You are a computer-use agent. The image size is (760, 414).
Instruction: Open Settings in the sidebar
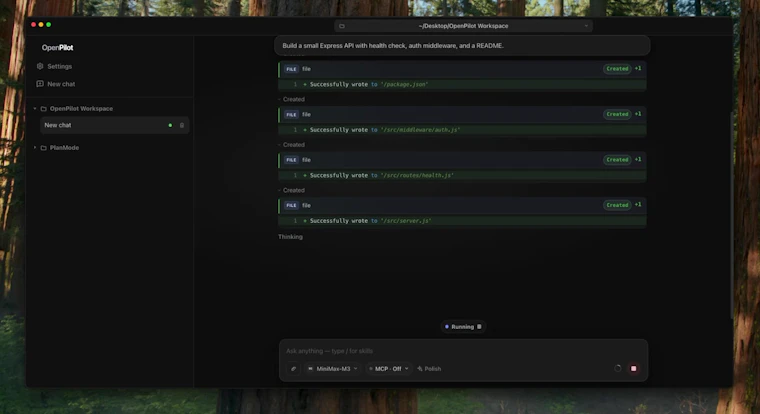[54, 66]
